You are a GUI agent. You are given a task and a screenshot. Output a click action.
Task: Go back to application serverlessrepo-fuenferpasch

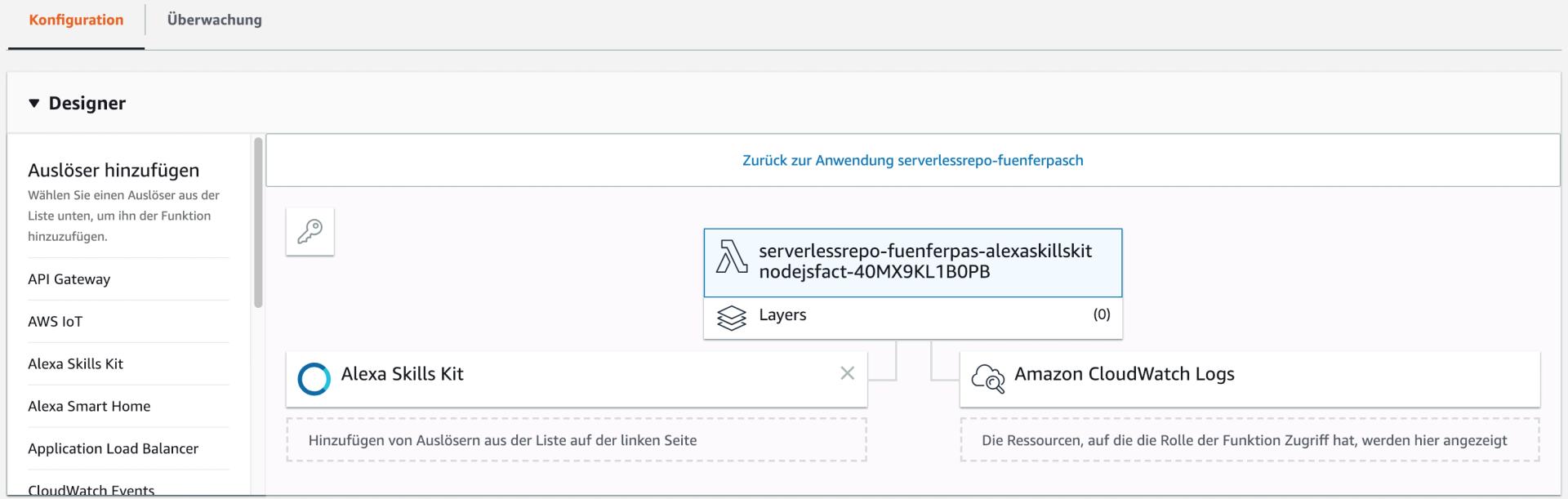[x=912, y=161]
